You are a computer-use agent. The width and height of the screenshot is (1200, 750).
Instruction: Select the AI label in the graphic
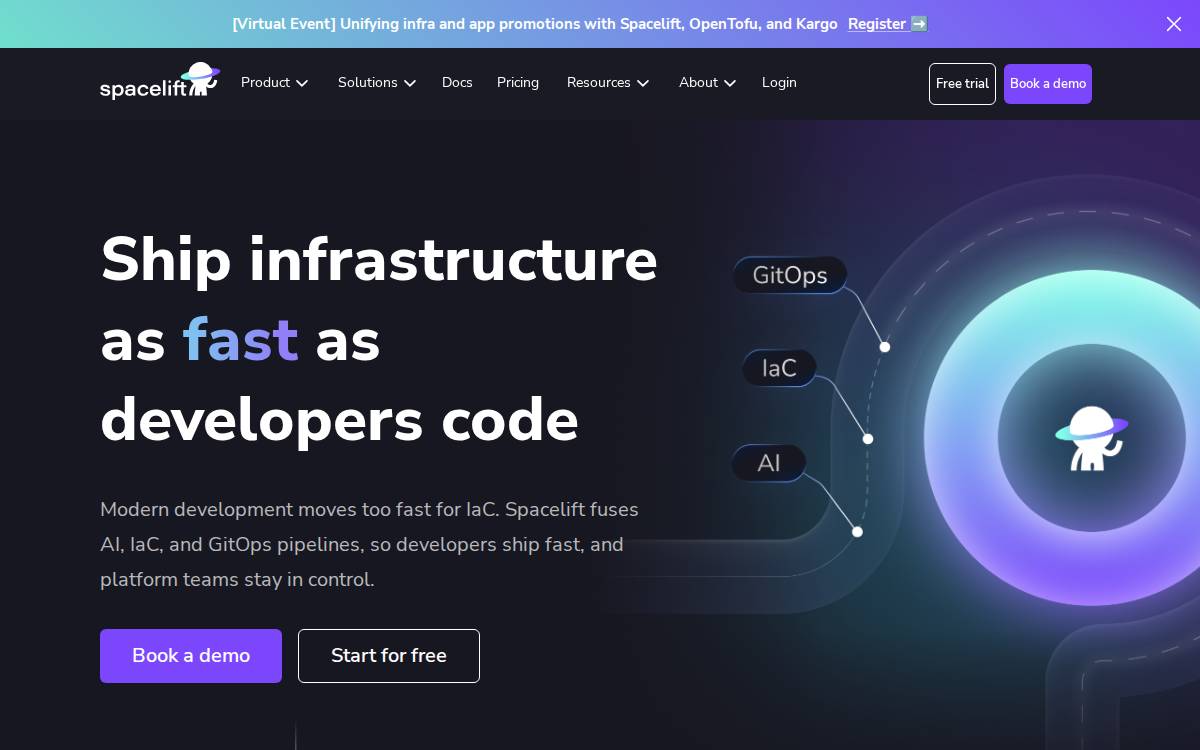tap(769, 463)
